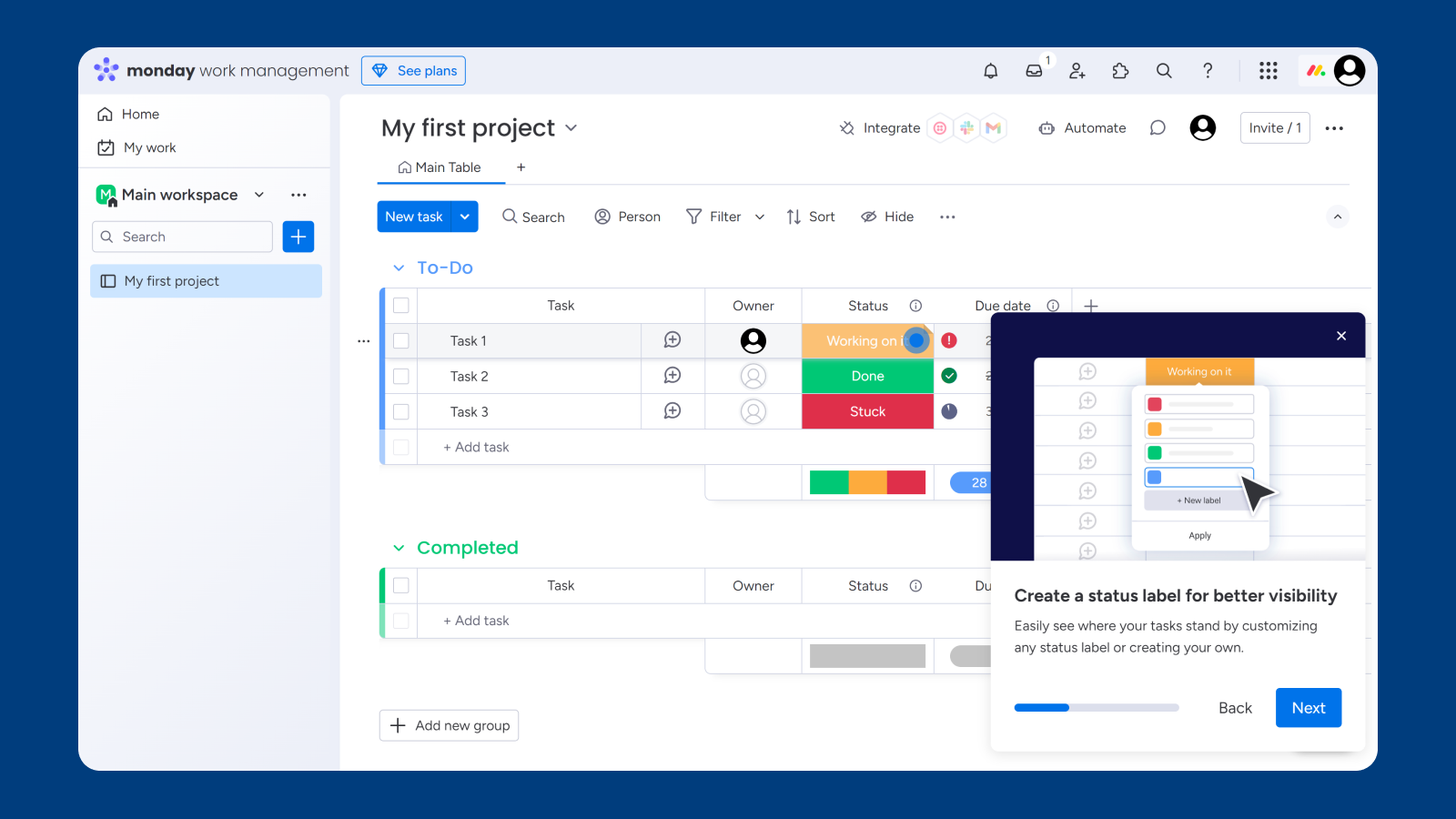Expand the Main workspace dropdown
This screenshot has height=819, width=1456.
[259, 195]
